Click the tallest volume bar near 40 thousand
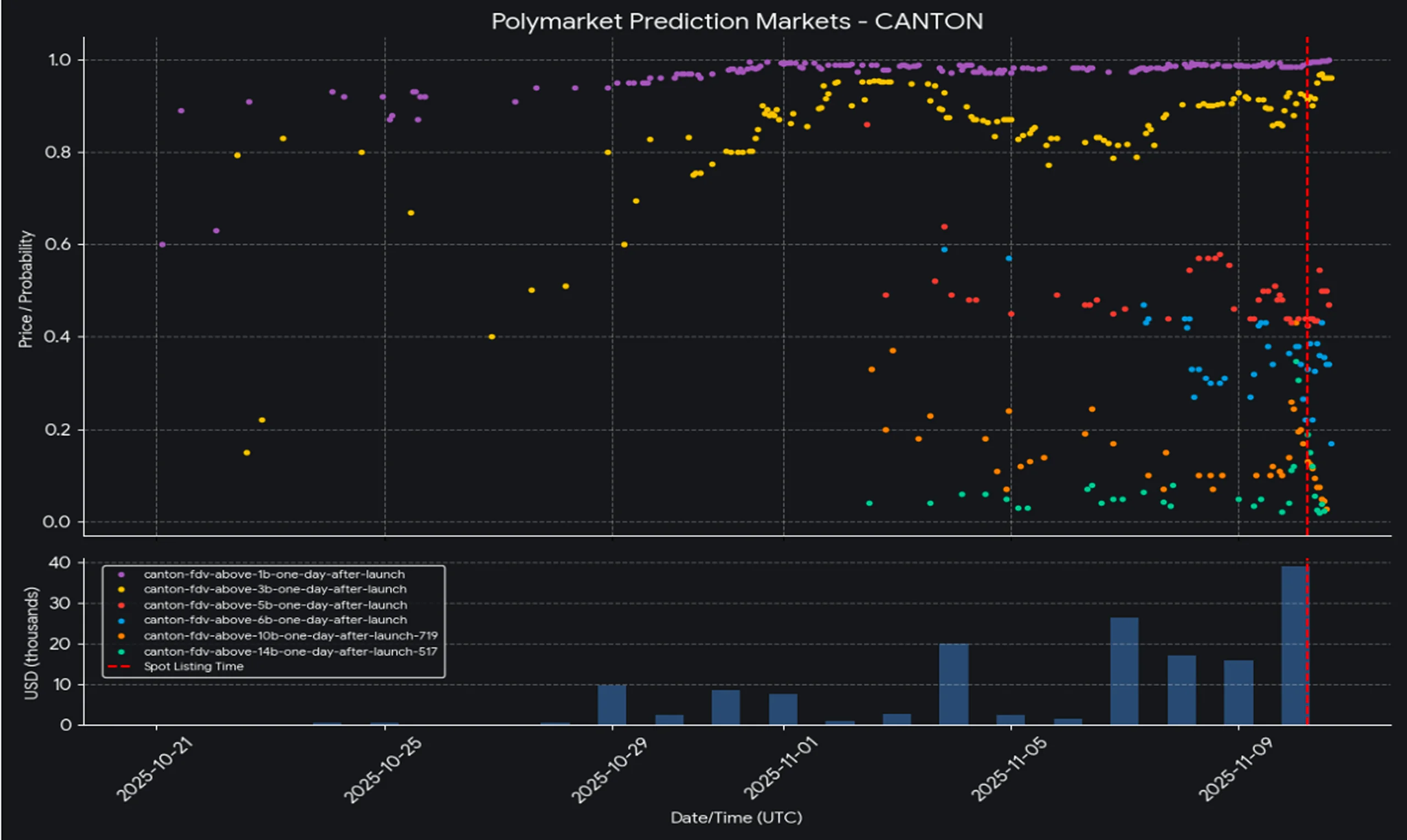The image size is (1407, 840). (1295, 646)
